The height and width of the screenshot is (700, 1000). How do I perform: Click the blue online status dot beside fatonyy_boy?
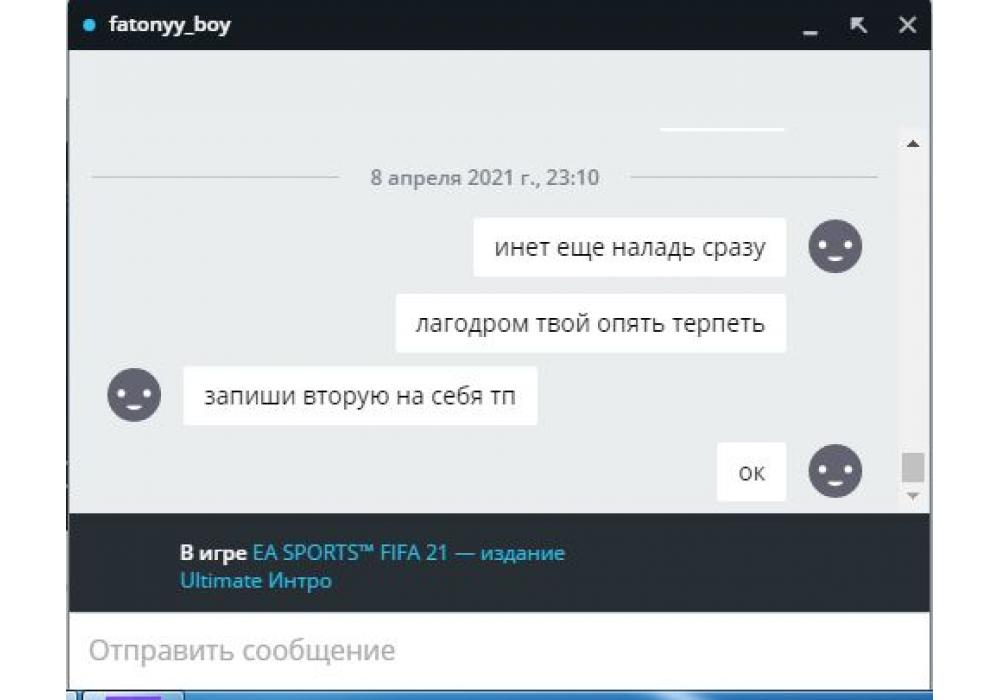[89, 25]
